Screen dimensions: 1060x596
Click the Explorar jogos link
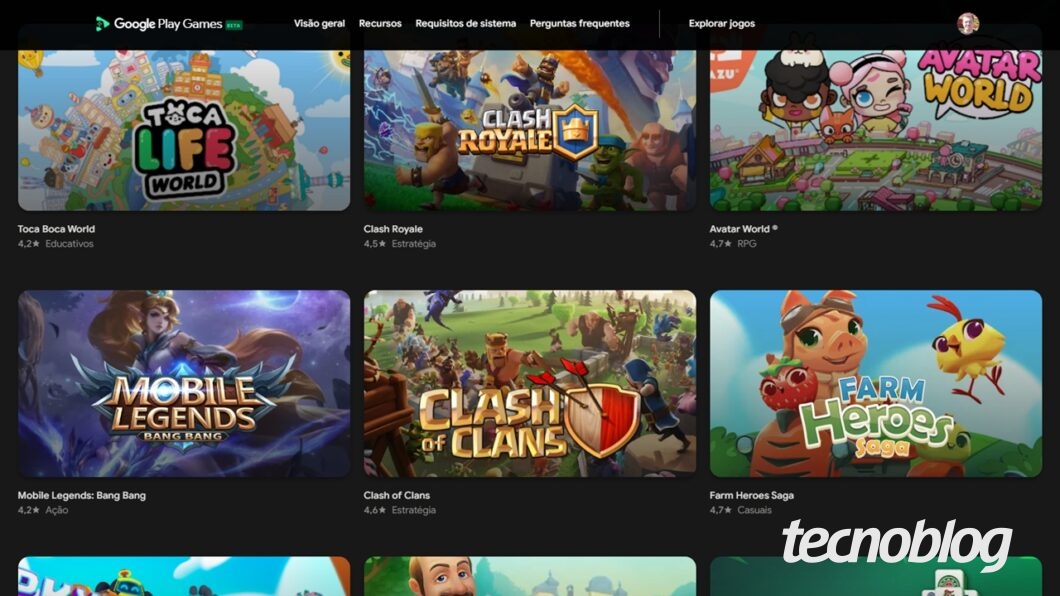pyautogui.click(x=721, y=24)
